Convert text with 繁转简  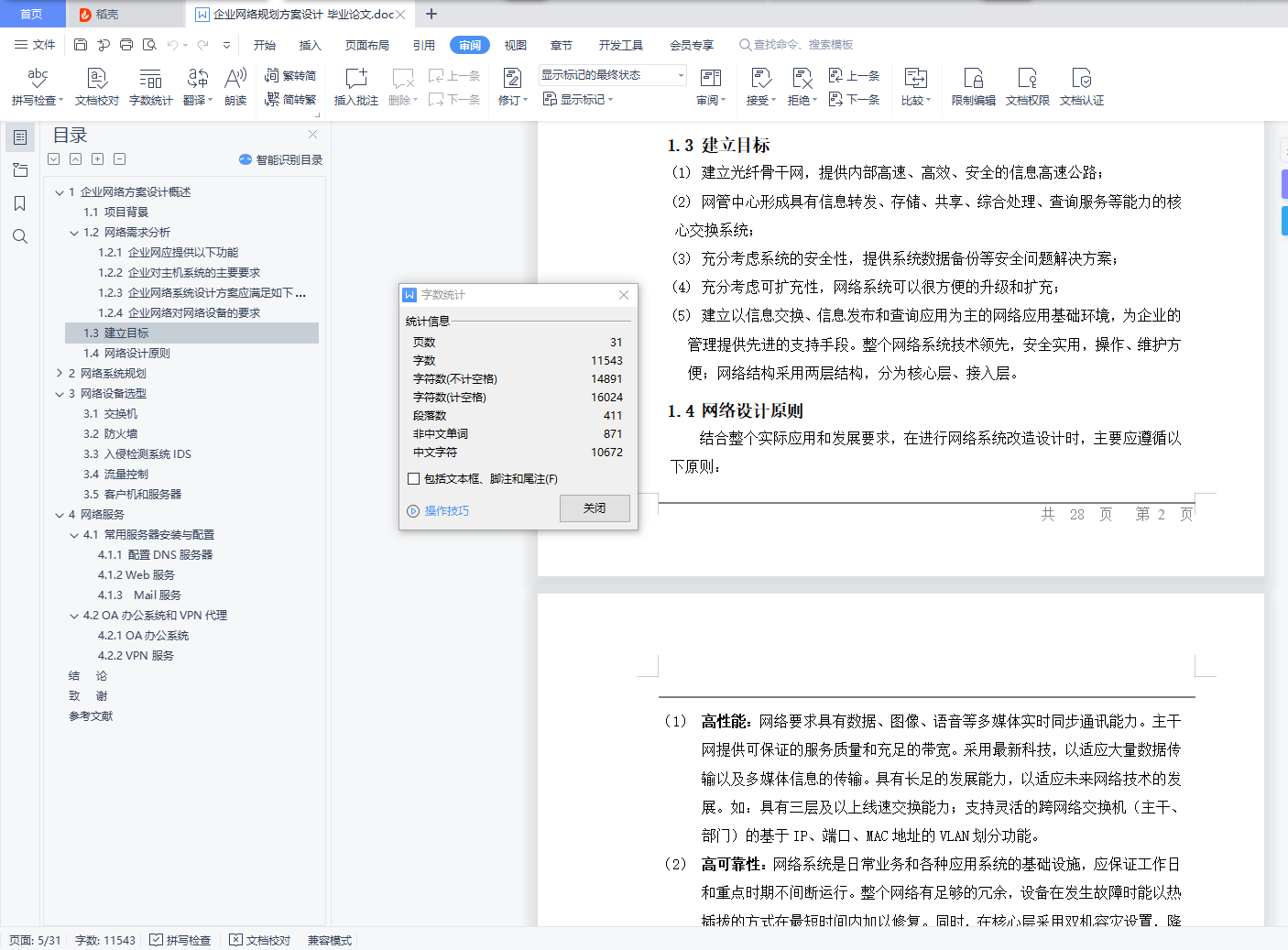tap(290, 75)
